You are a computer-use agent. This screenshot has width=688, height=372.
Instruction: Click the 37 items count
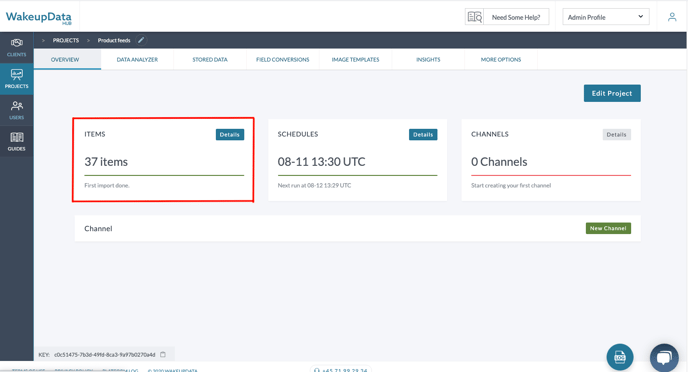click(x=106, y=162)
